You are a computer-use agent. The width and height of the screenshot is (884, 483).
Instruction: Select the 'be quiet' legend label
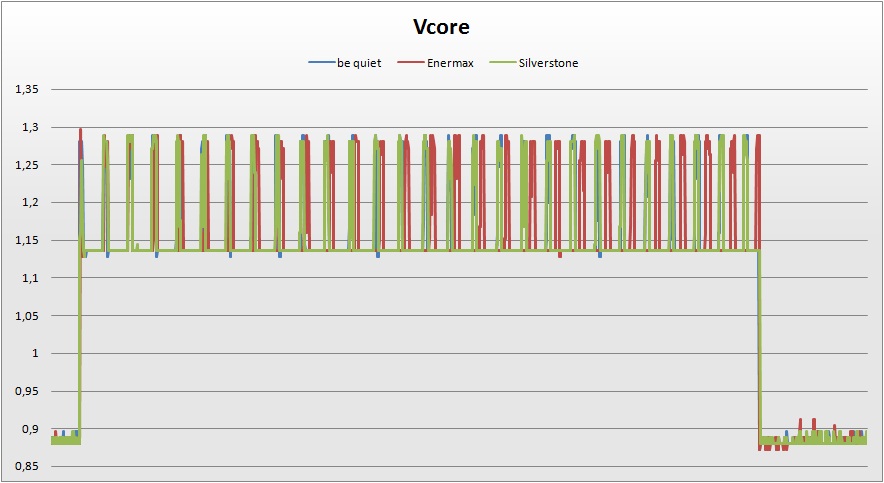click(359, 63)
